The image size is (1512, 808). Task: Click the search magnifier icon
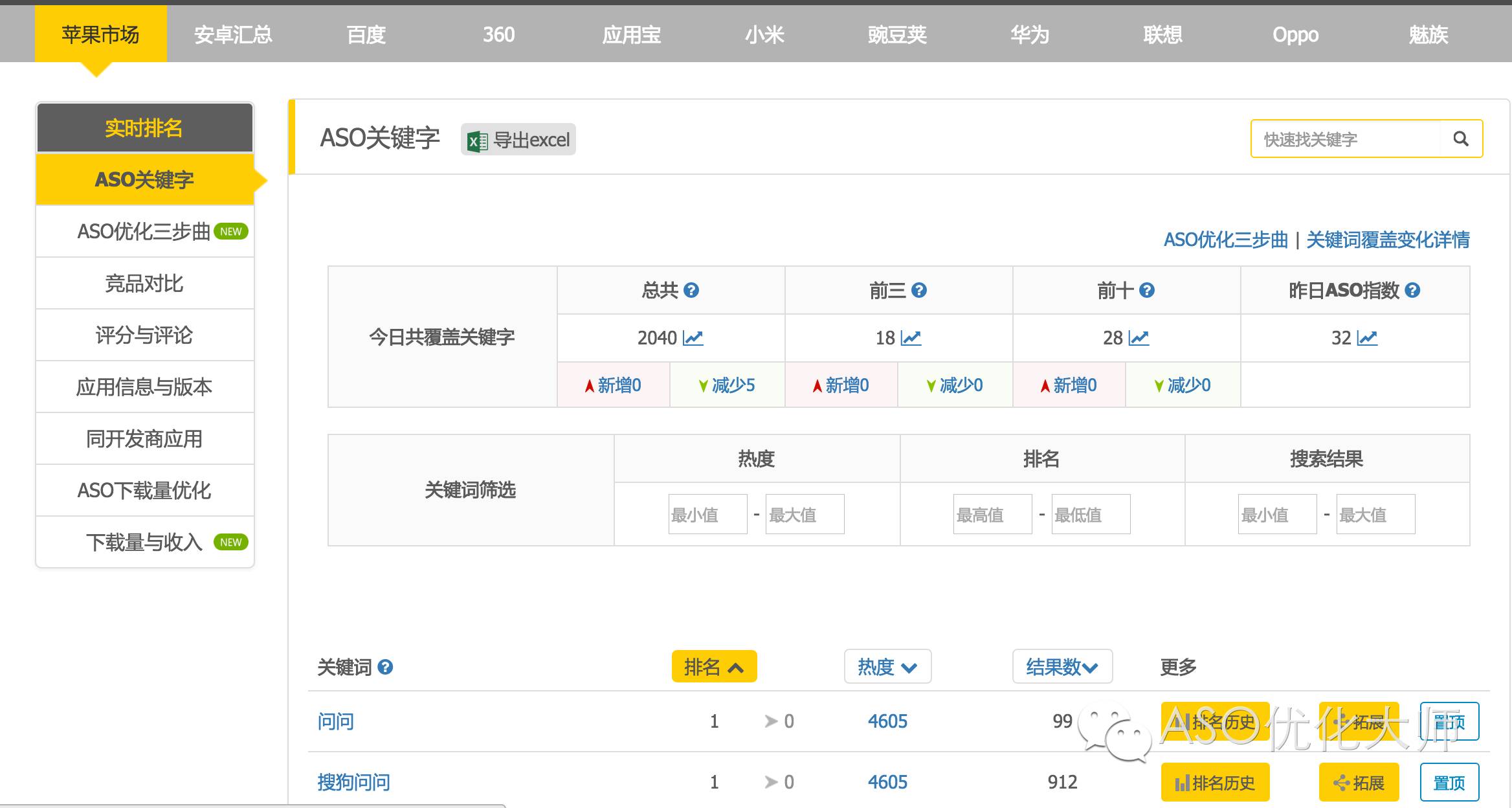coord(1461,139)
